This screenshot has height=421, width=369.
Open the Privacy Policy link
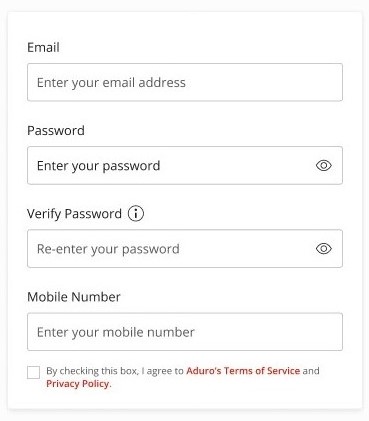[x=78, y=384]
